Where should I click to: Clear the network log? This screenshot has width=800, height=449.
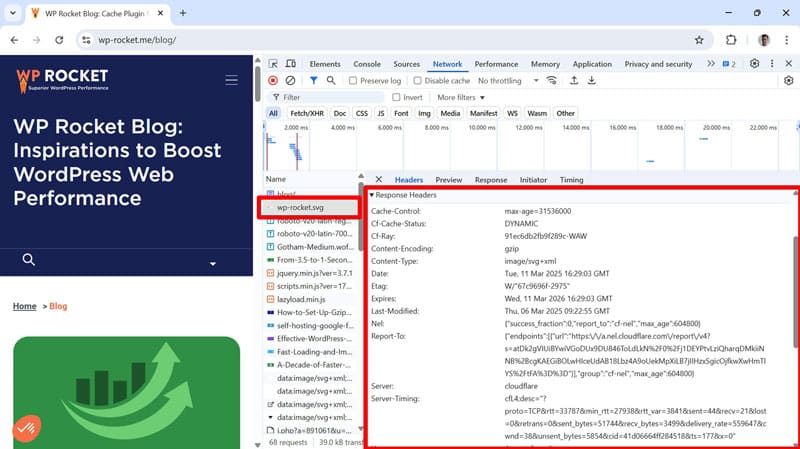(290, 81)
